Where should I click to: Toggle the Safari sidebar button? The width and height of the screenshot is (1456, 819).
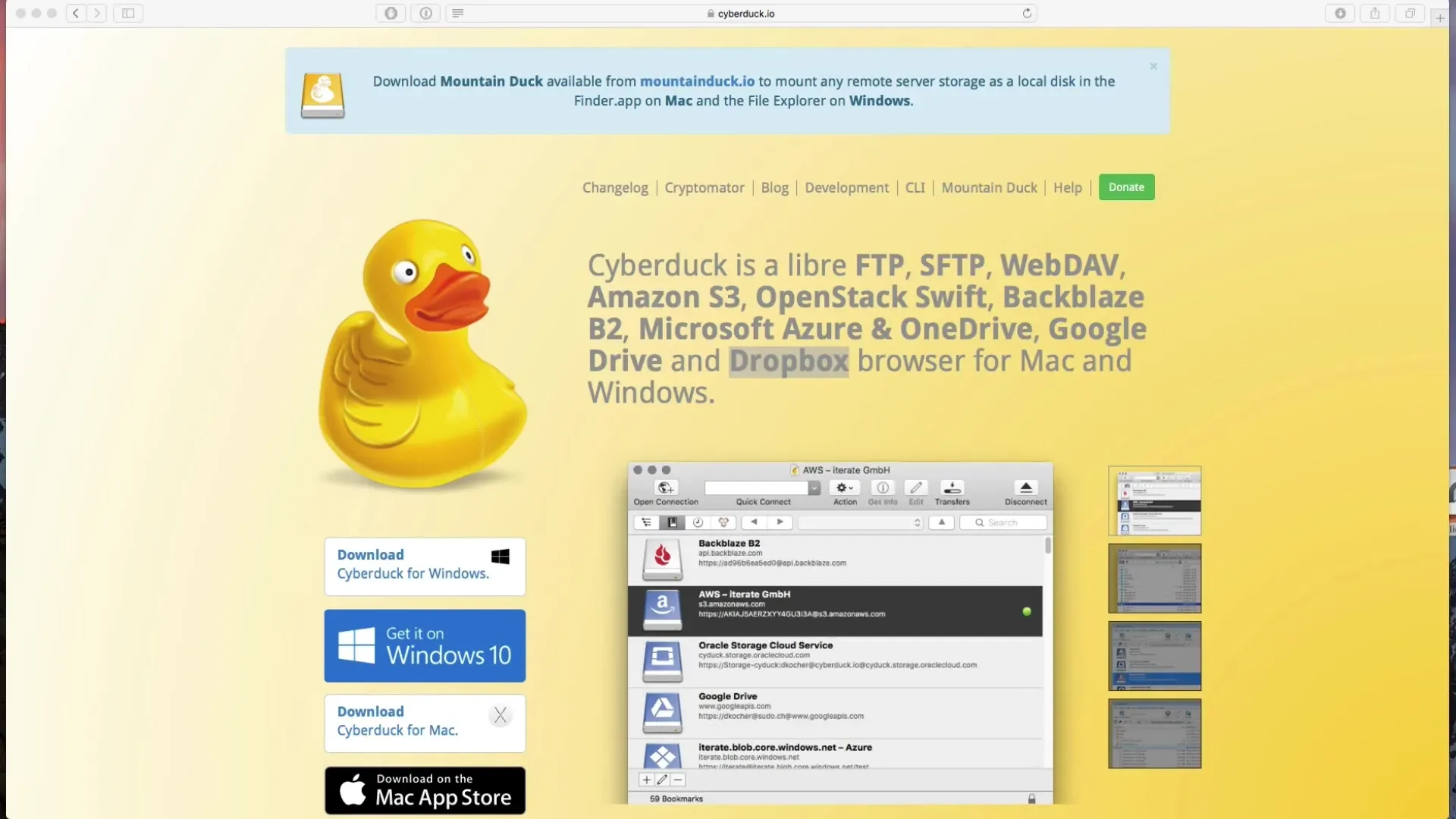[x=127, y=13]
